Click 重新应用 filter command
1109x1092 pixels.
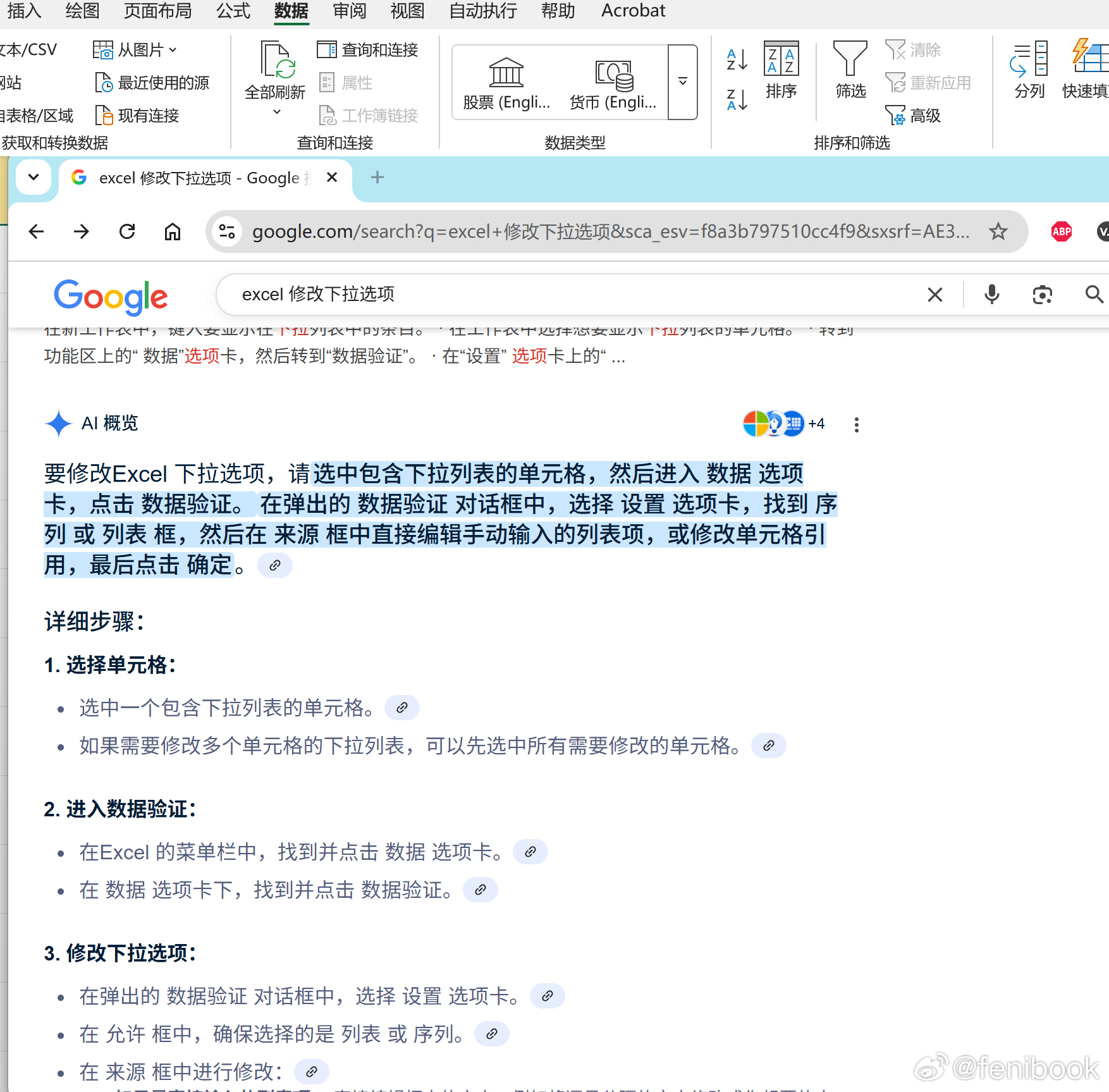(x=928, y=83)
